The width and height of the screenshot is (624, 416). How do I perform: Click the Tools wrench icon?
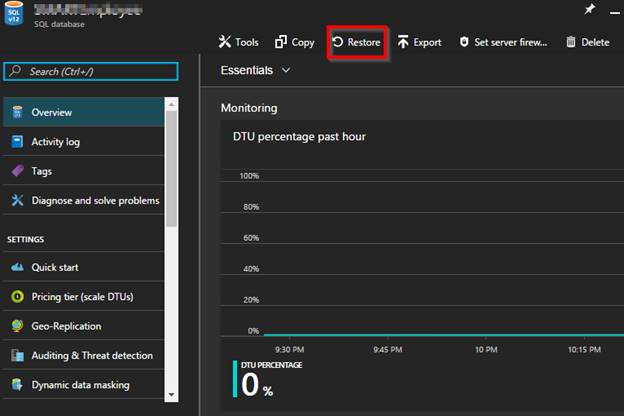226,43
